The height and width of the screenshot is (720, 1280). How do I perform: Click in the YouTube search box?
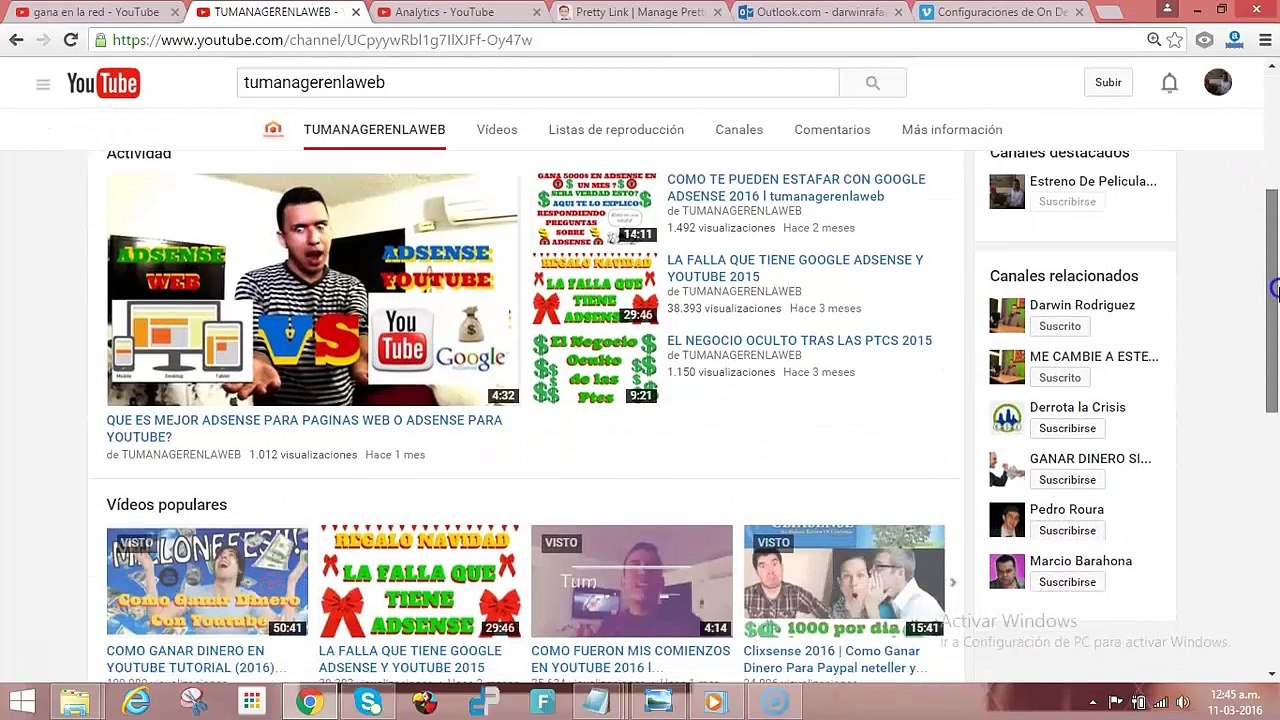[x=538, y=83]
